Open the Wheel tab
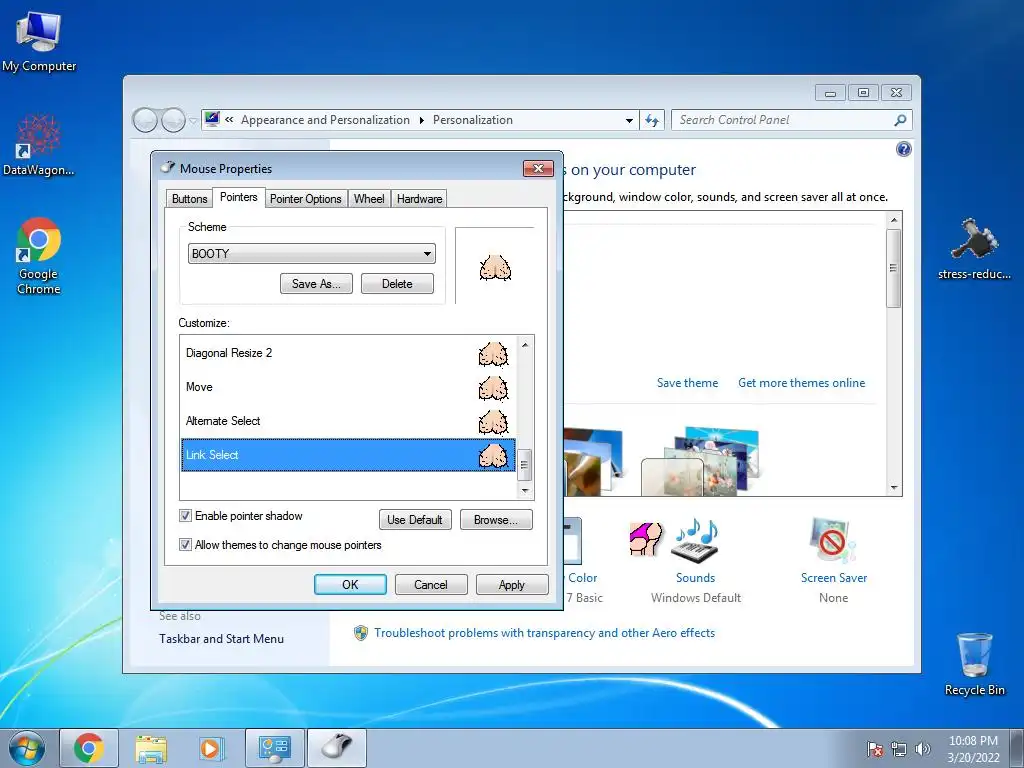Screen dimensions: 1024x768 [369, 199]
